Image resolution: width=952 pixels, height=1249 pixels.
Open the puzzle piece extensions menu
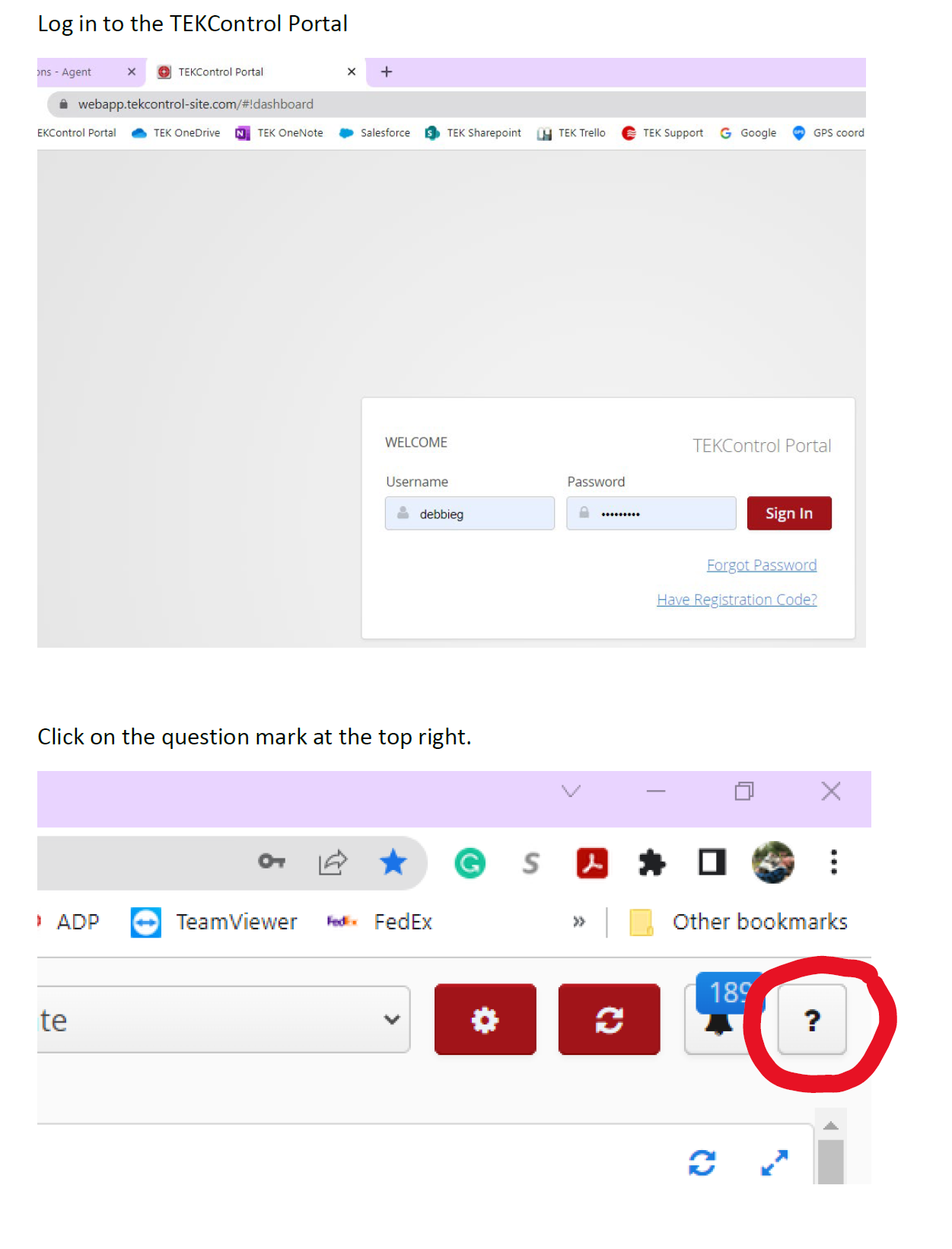[x=651, y=863]
